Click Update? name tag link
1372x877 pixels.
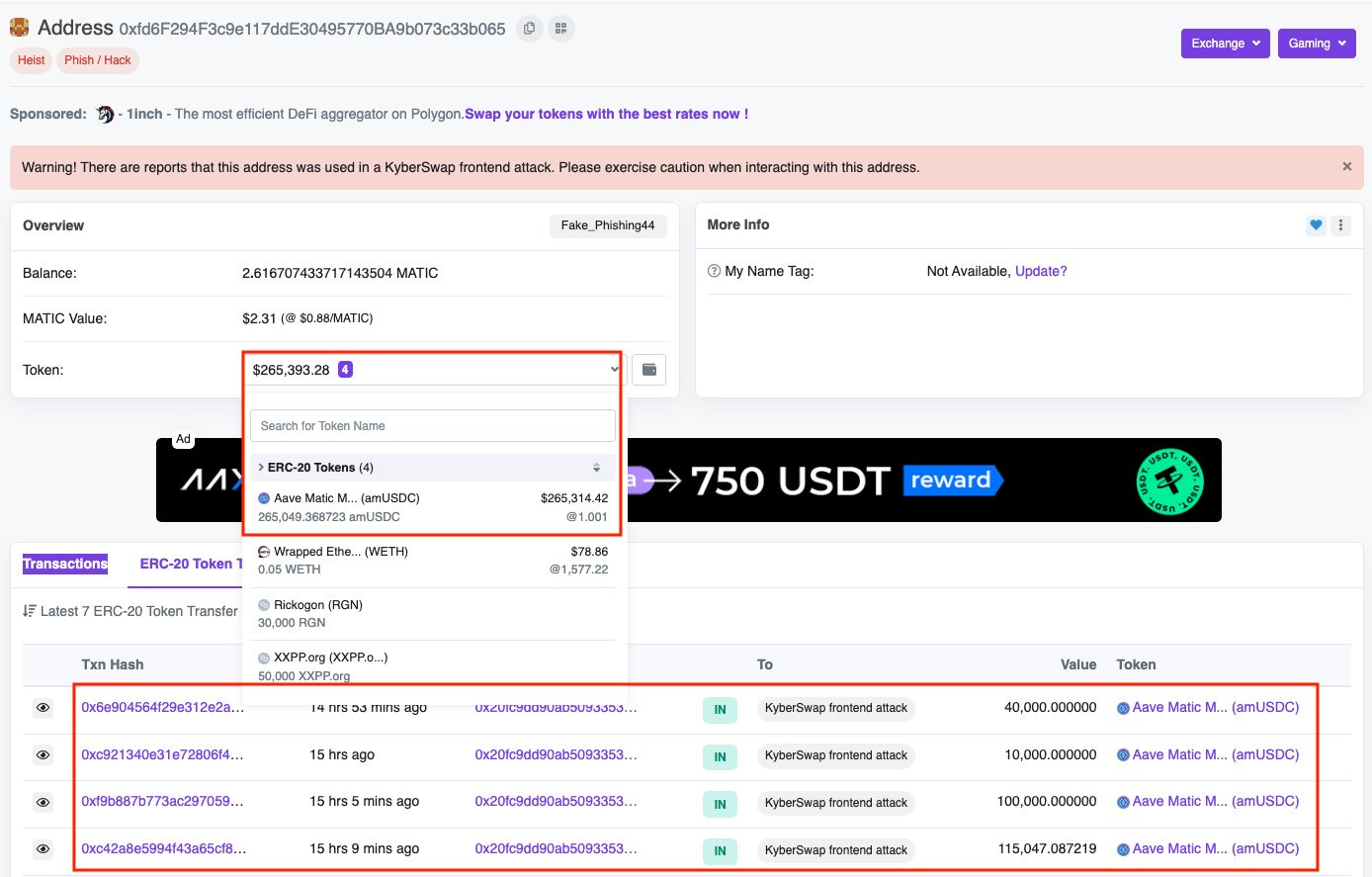(x=1041, y=271)
